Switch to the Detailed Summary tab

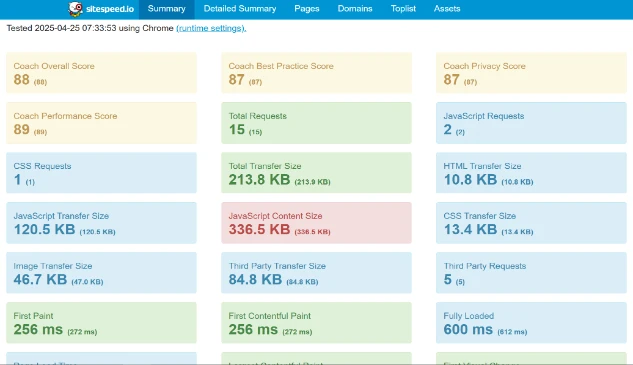point(240,9)
